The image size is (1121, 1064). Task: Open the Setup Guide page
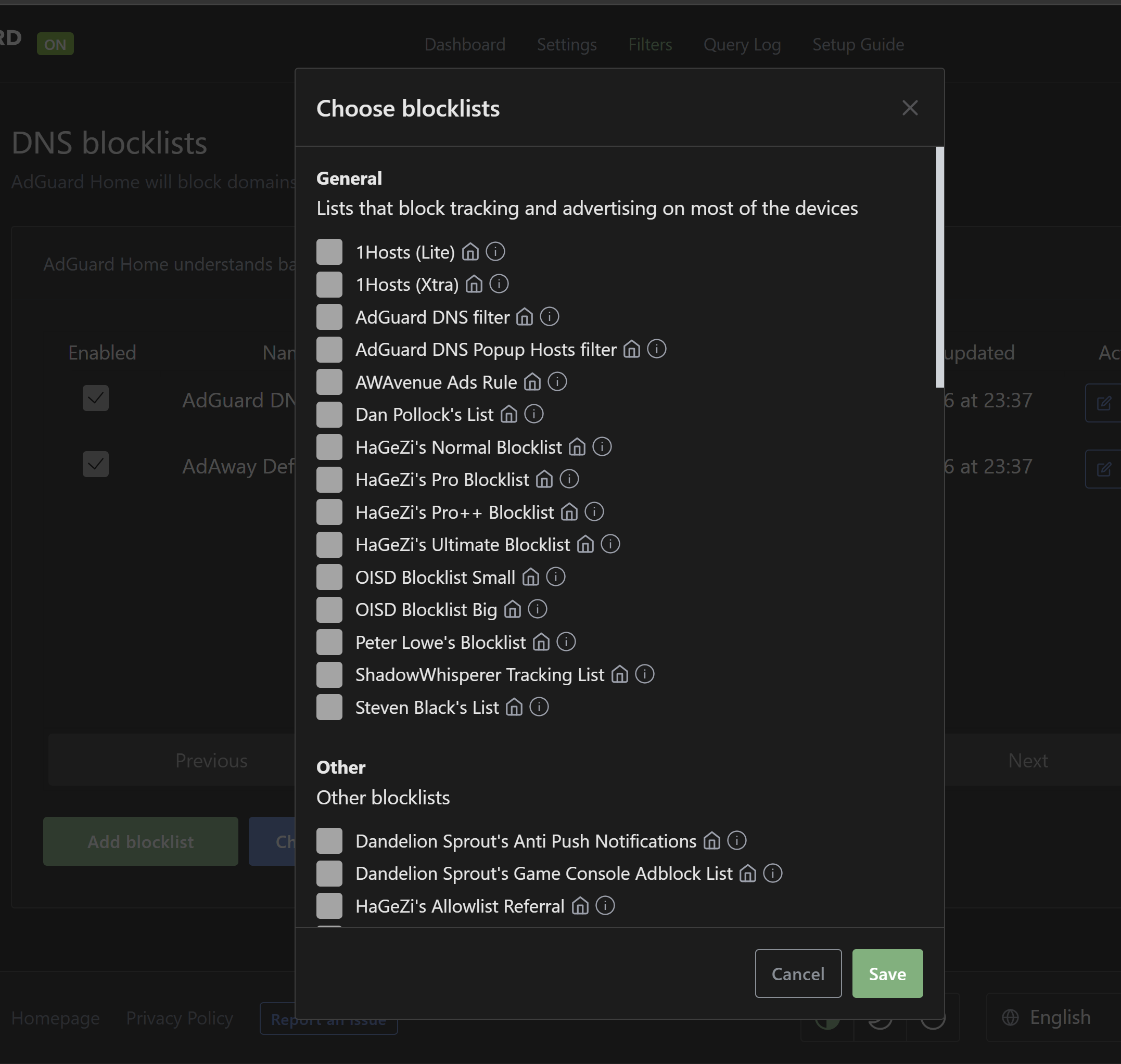coord(858,44)
